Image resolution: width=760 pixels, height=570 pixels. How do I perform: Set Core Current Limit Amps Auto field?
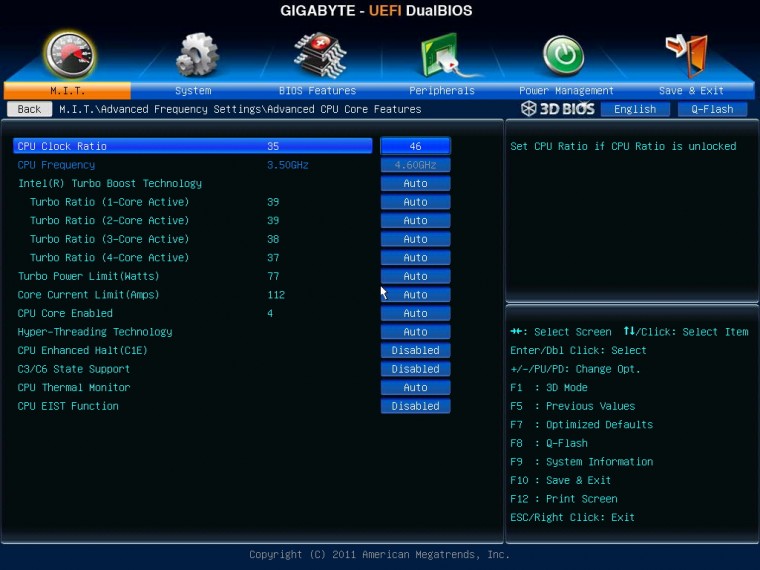point(415,295)
